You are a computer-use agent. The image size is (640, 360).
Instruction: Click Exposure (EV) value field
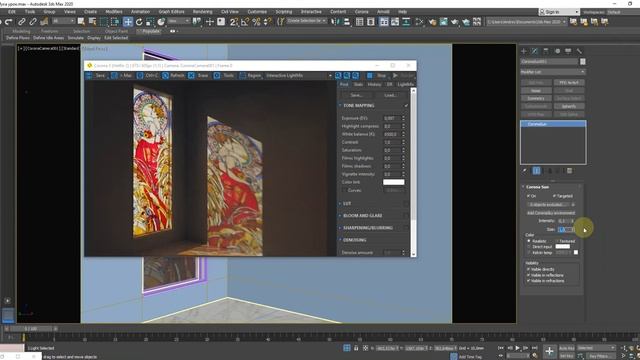[x=391, y=118]
